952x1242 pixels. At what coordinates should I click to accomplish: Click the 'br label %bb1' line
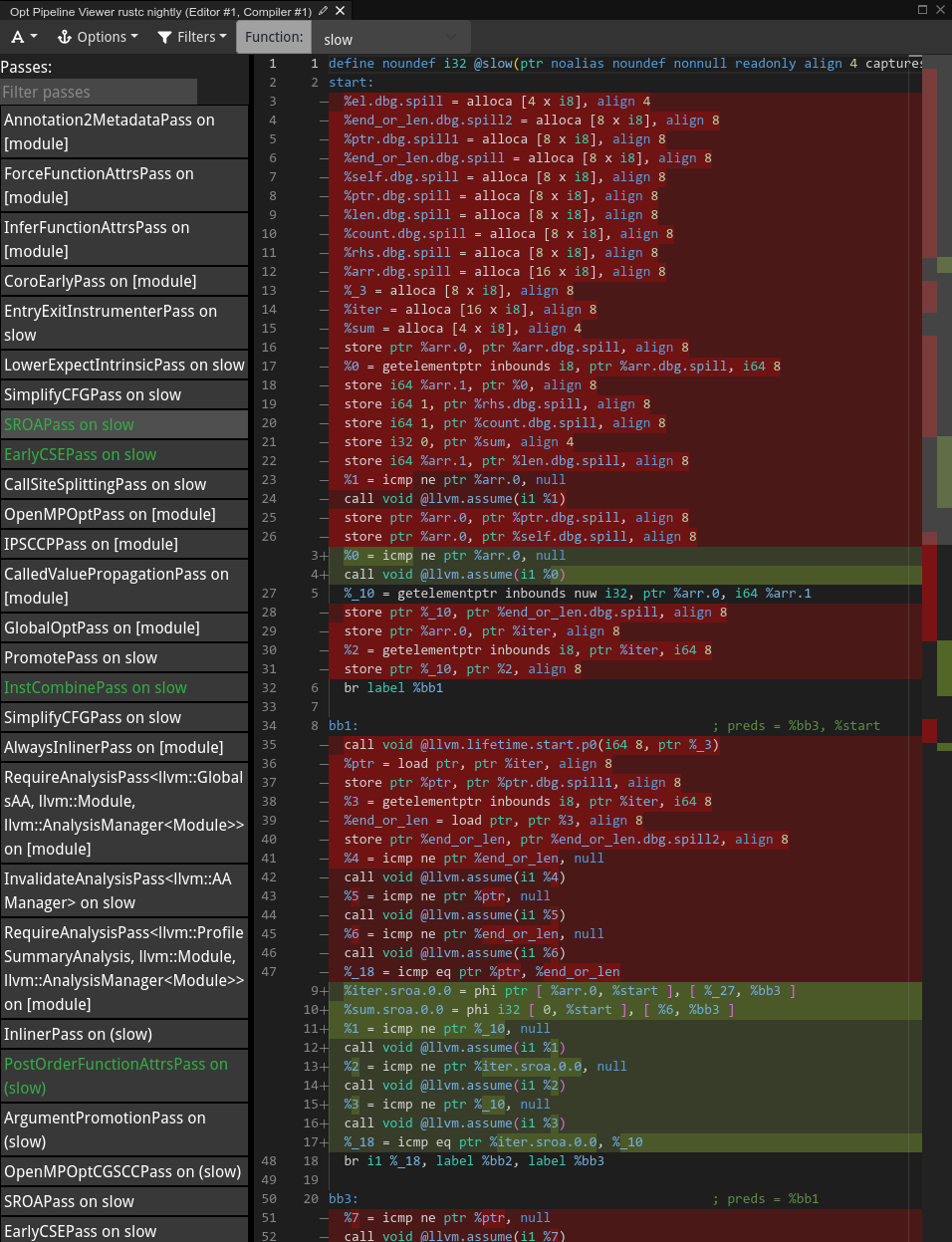[393, 688]
